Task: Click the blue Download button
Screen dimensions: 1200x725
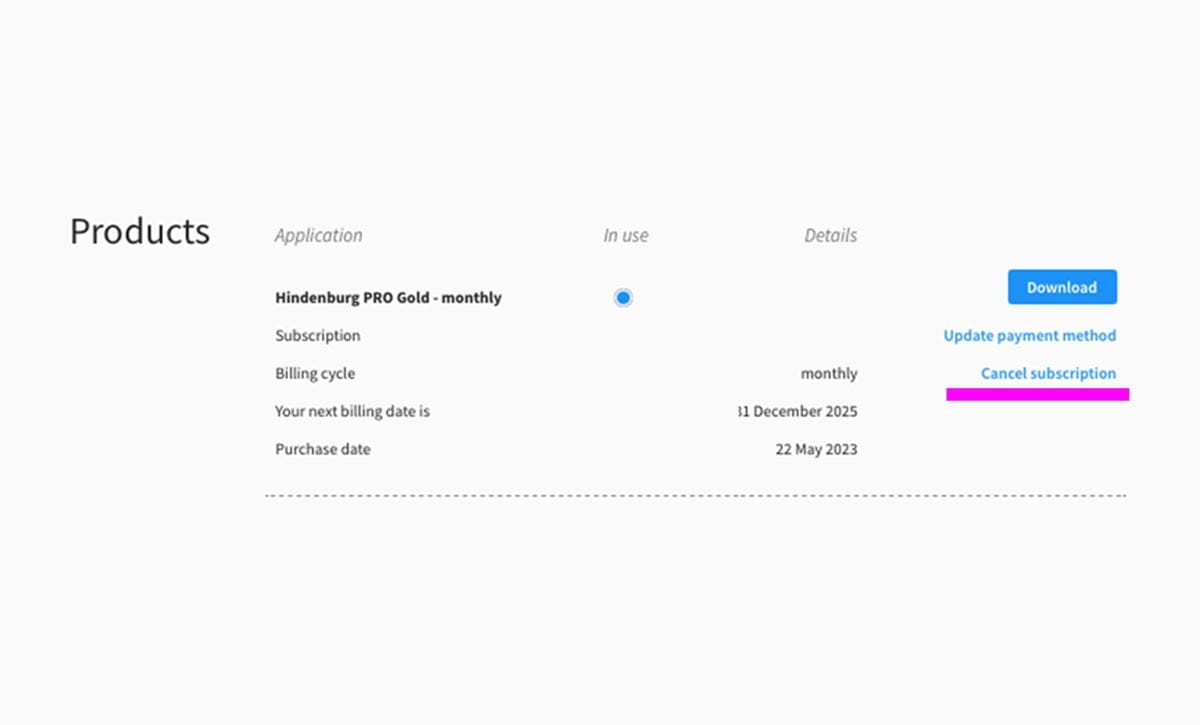Action: tap(1062, 287)
